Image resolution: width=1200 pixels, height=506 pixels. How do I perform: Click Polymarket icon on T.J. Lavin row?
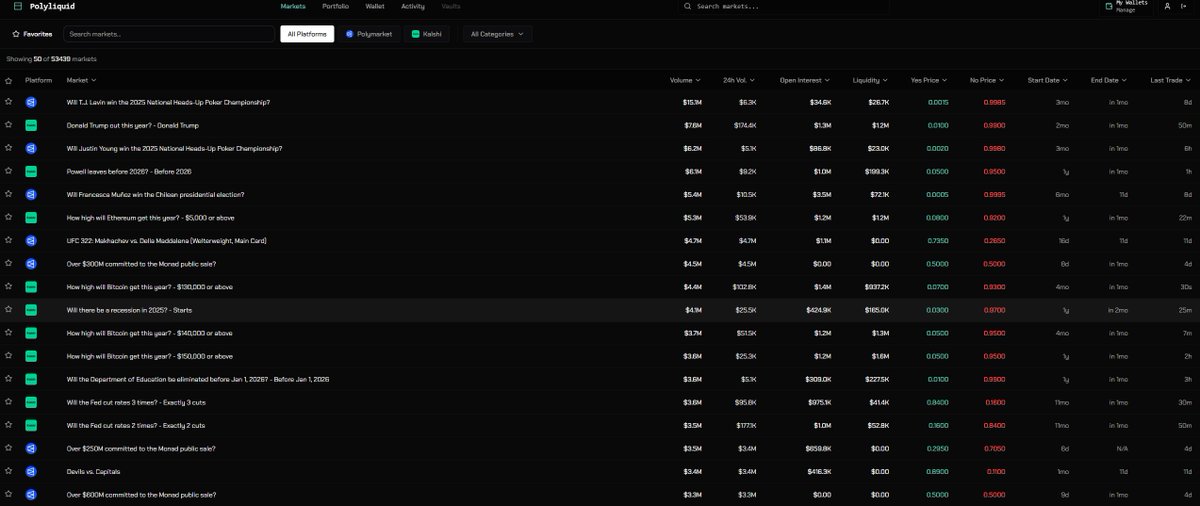(31, 102)
